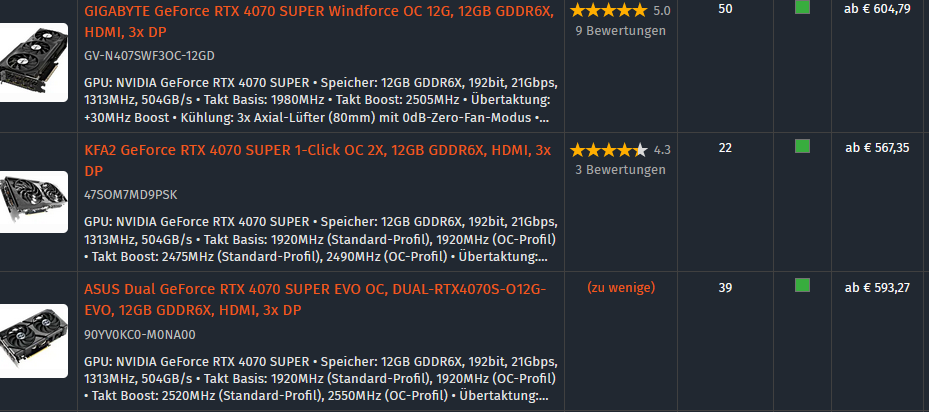Open GIGABYTE RTX 4070 SUPER Windforce product link
Viewport: 929px width, 412px height.
[319, 22]
